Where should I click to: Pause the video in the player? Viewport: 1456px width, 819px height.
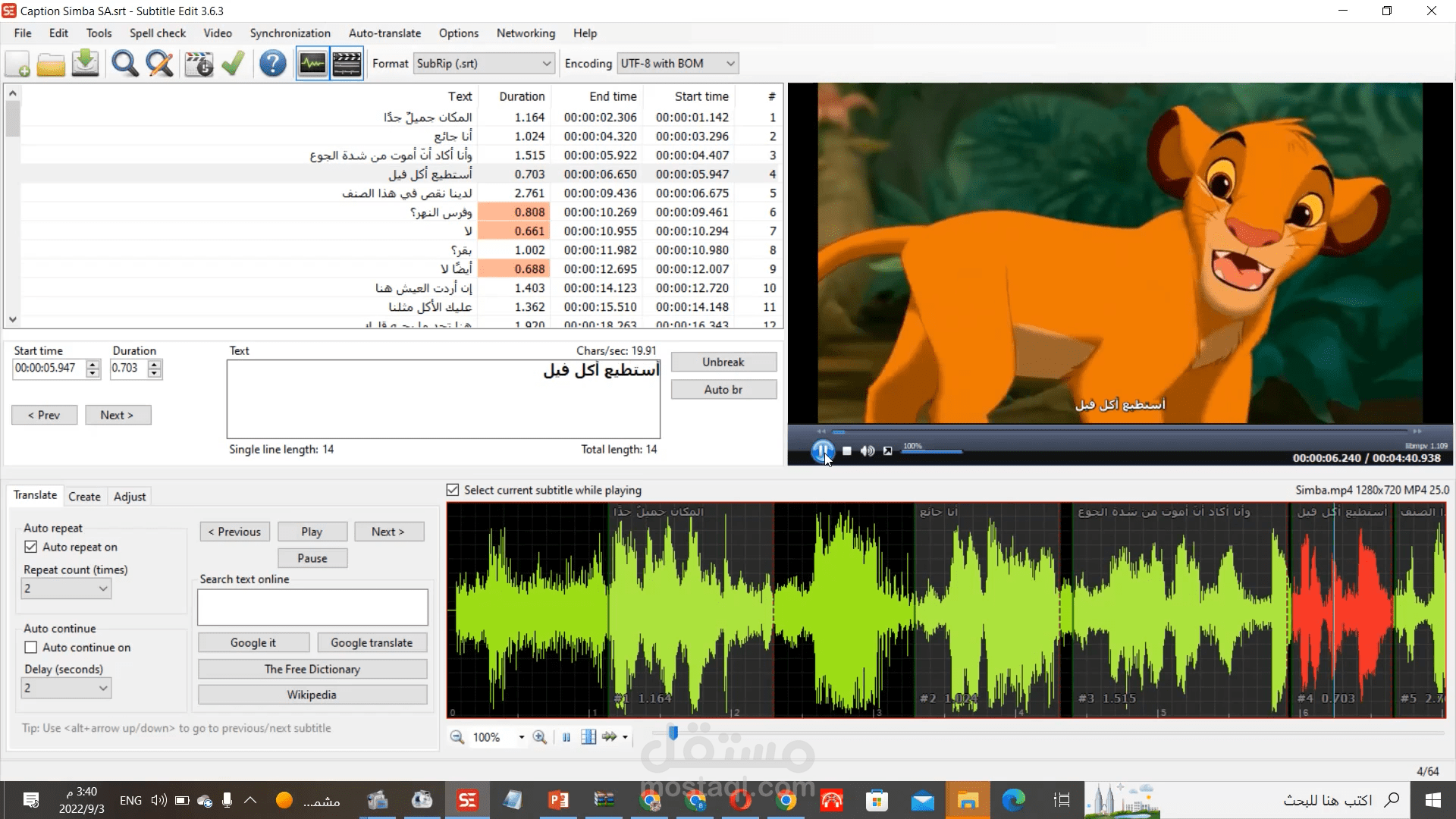pos(823,451)
